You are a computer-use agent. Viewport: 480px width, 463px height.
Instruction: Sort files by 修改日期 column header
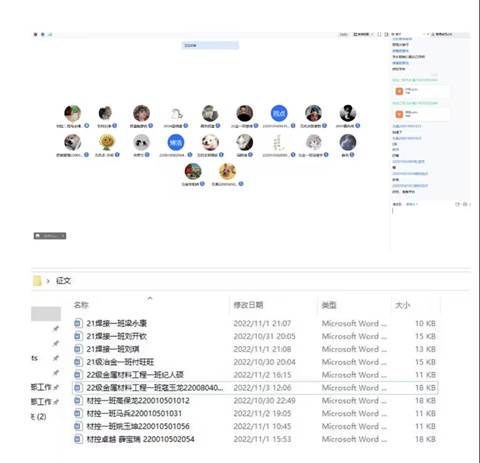(248, 305)
